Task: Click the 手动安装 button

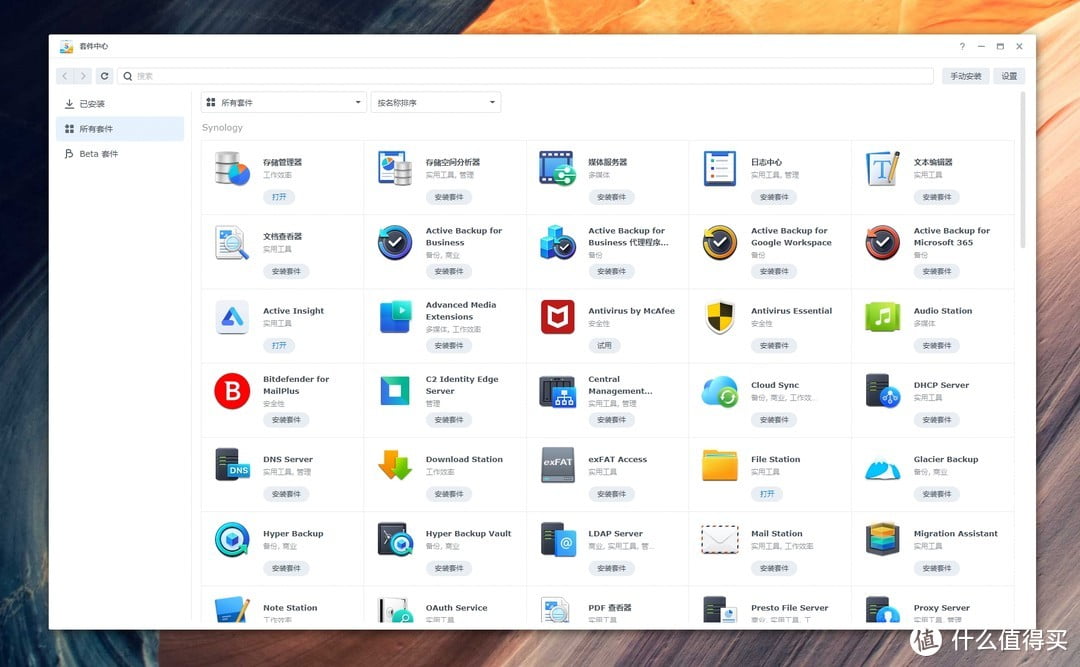Action: (965, 76)
